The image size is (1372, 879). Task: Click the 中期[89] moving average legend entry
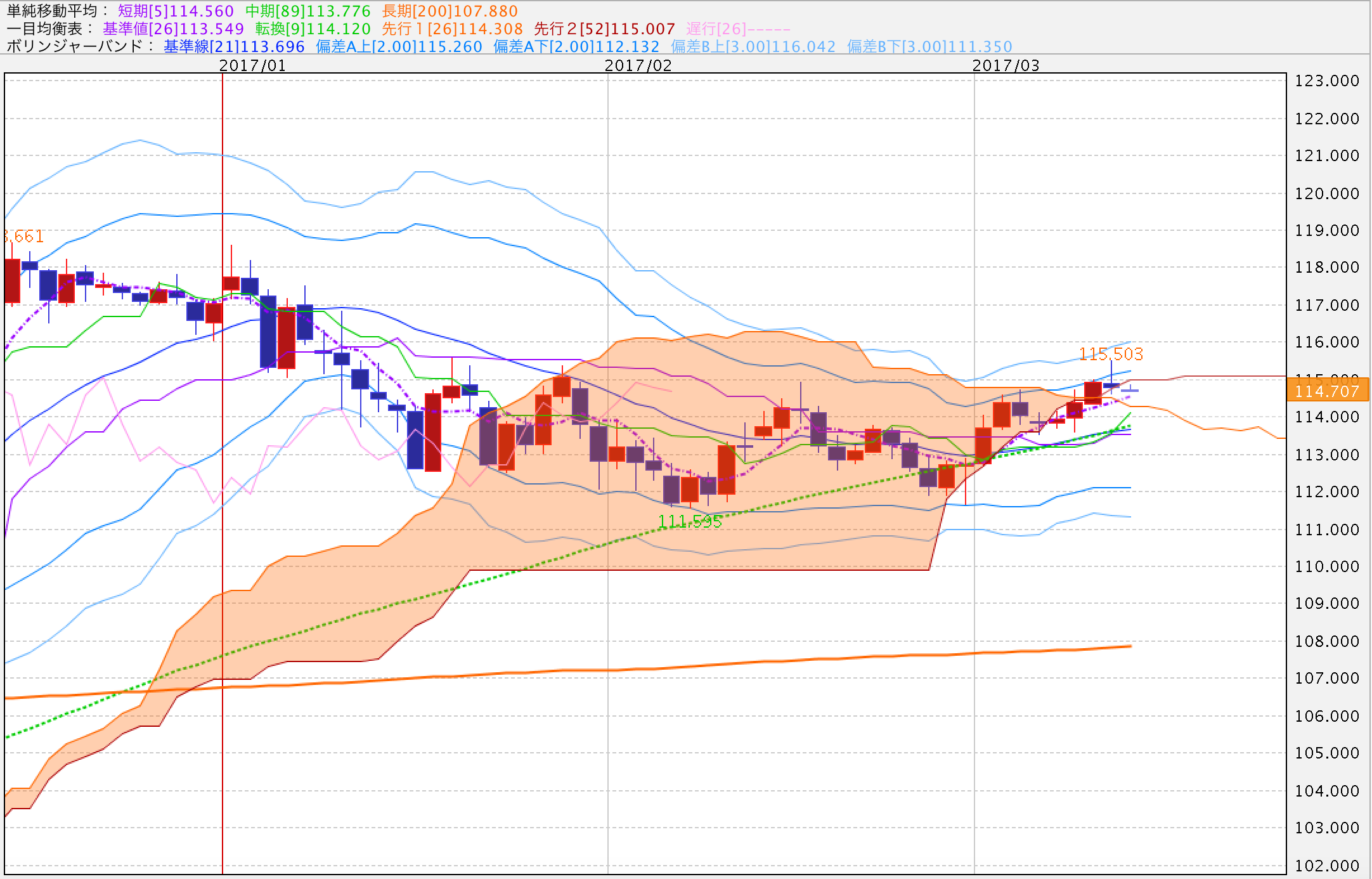coord(307,11)
